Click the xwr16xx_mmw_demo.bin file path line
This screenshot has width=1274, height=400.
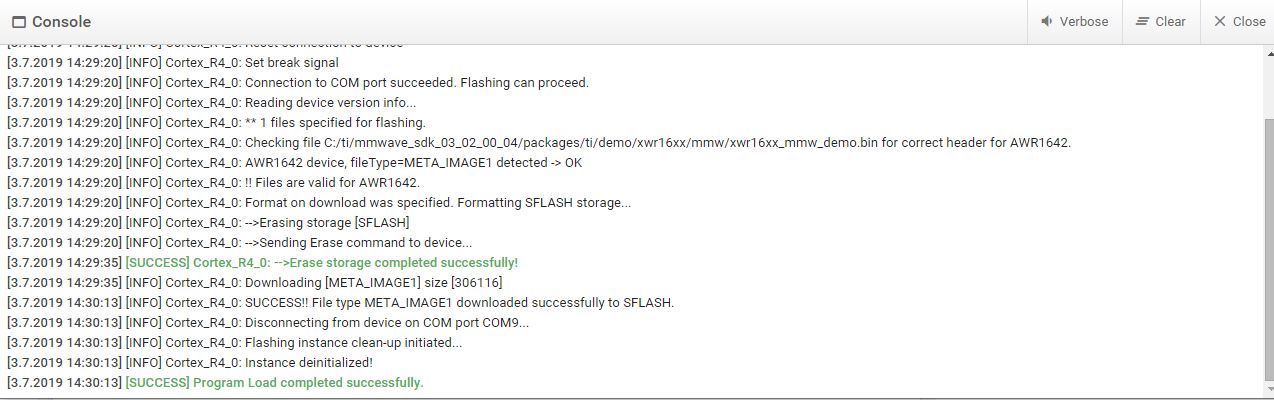(539, 143)
